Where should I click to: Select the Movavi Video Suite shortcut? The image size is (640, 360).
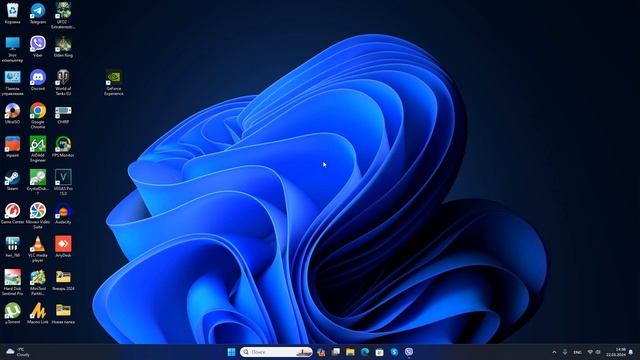[x=38, y=216]
